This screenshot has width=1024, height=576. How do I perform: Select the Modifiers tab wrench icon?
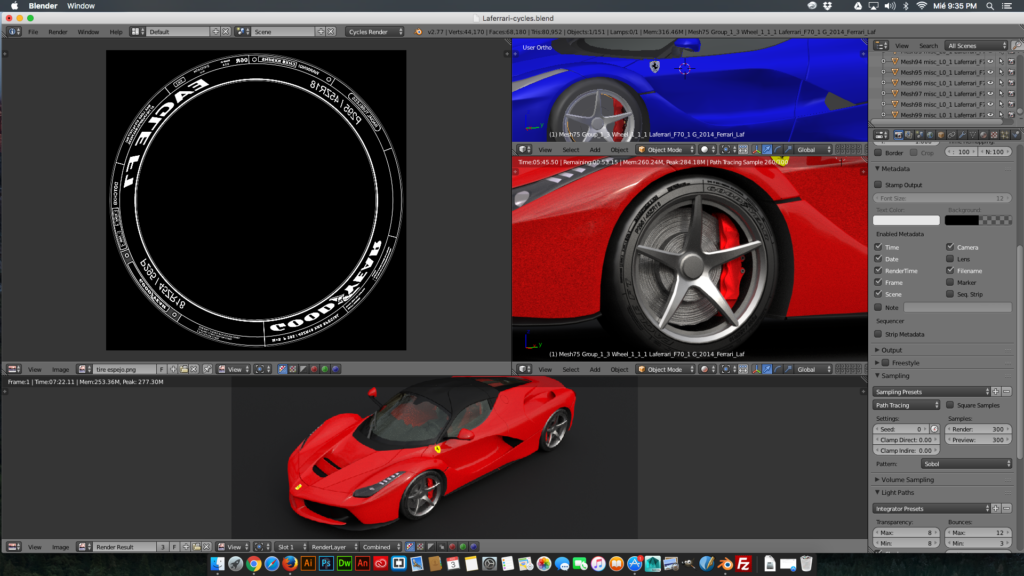[962, 134]
